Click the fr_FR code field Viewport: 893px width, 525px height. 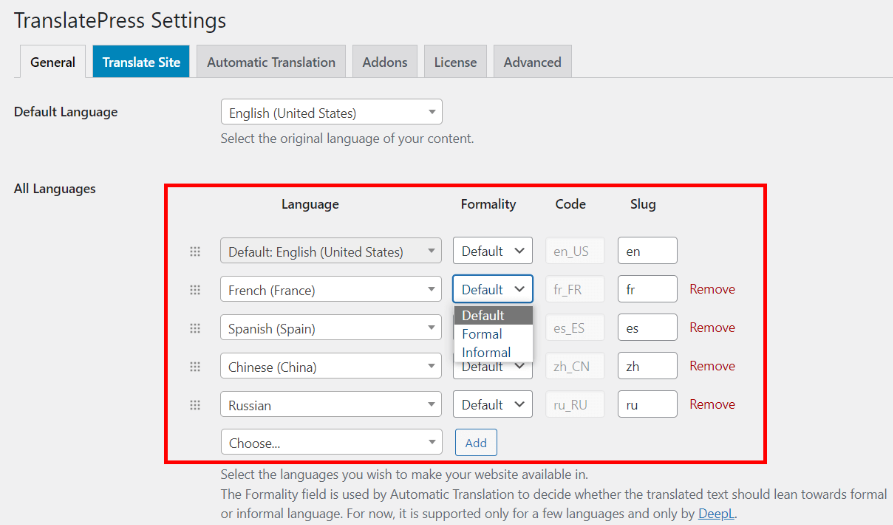click(x=575, y=289)
